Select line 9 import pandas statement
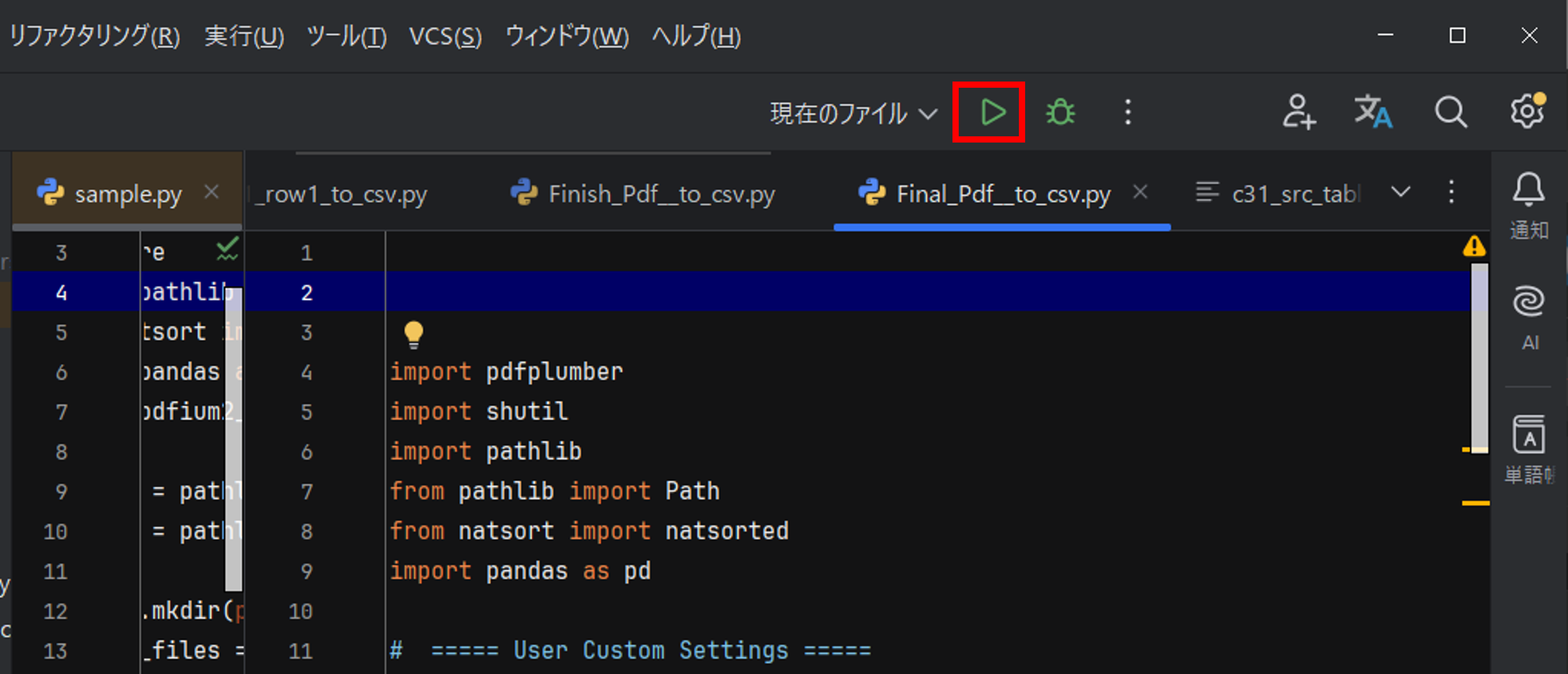 pos(521,571)
